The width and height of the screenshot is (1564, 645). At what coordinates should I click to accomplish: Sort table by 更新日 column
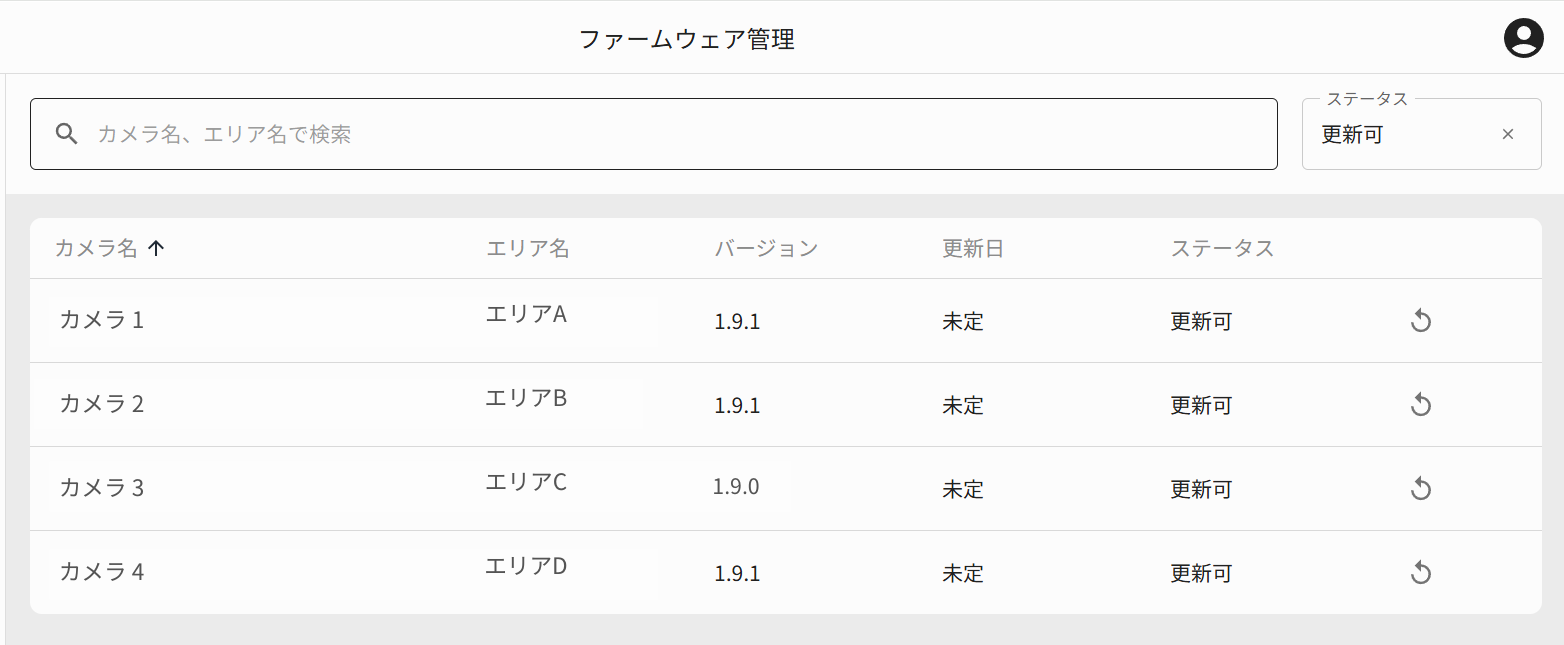(972, 249)
